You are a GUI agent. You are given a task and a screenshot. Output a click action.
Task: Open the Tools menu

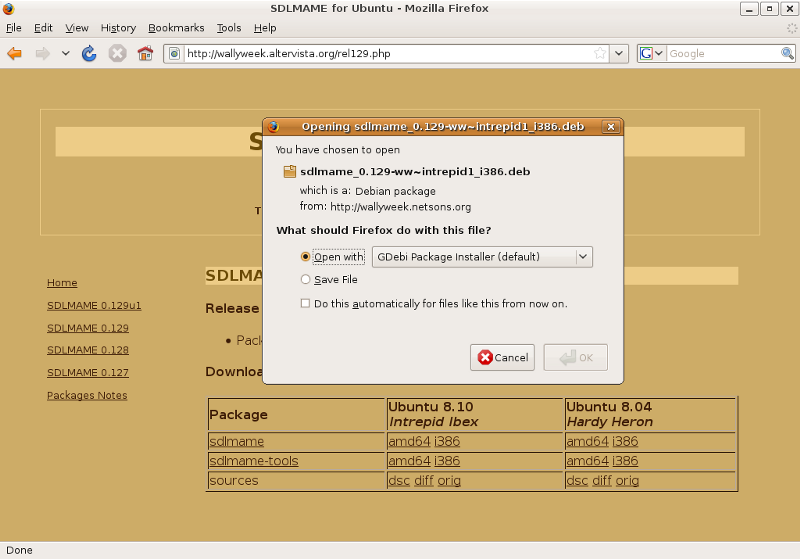click(229, 28)
